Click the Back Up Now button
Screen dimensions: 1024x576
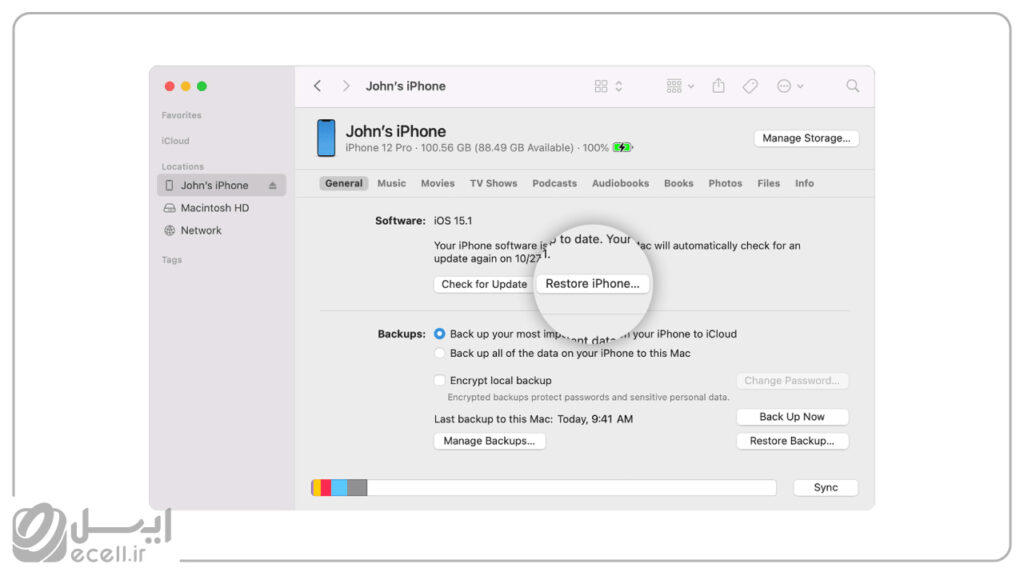tap(792, 417)
